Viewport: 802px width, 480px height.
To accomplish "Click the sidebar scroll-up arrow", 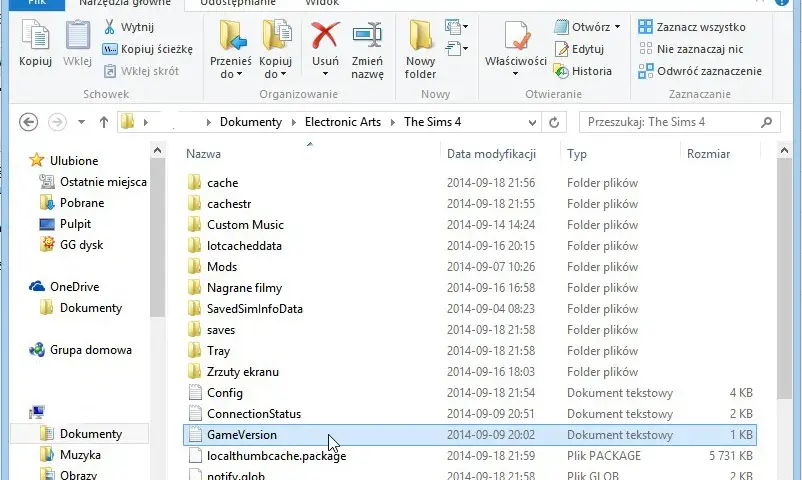I will point(158,150).
